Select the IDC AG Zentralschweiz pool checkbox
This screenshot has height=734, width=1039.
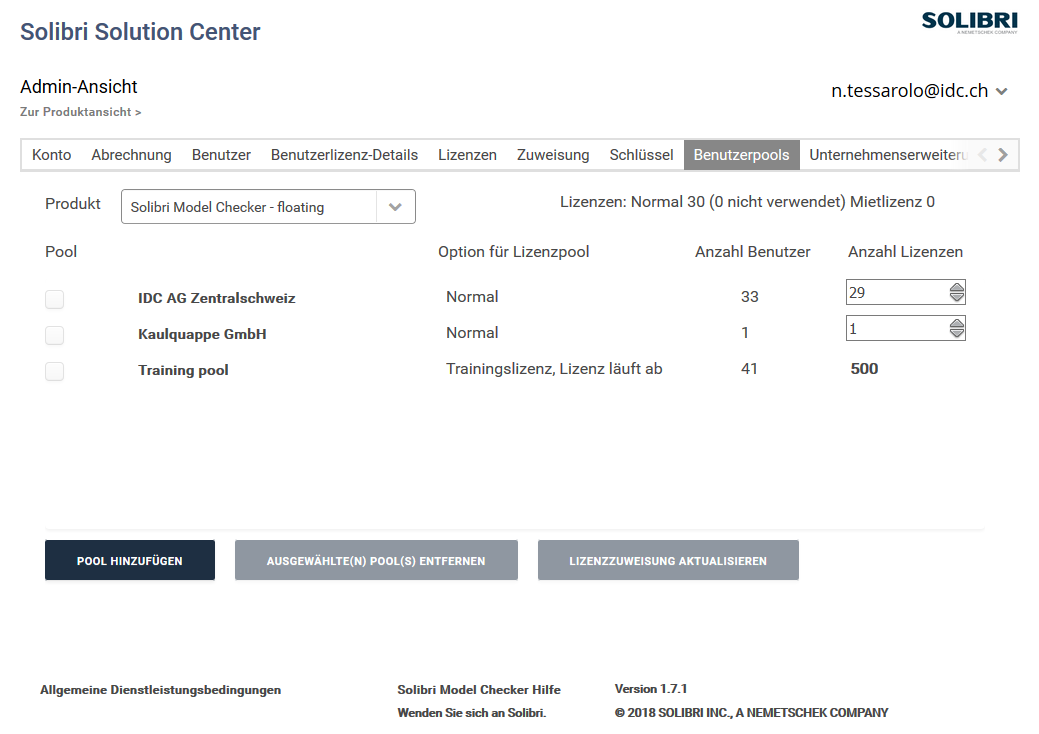54,299
